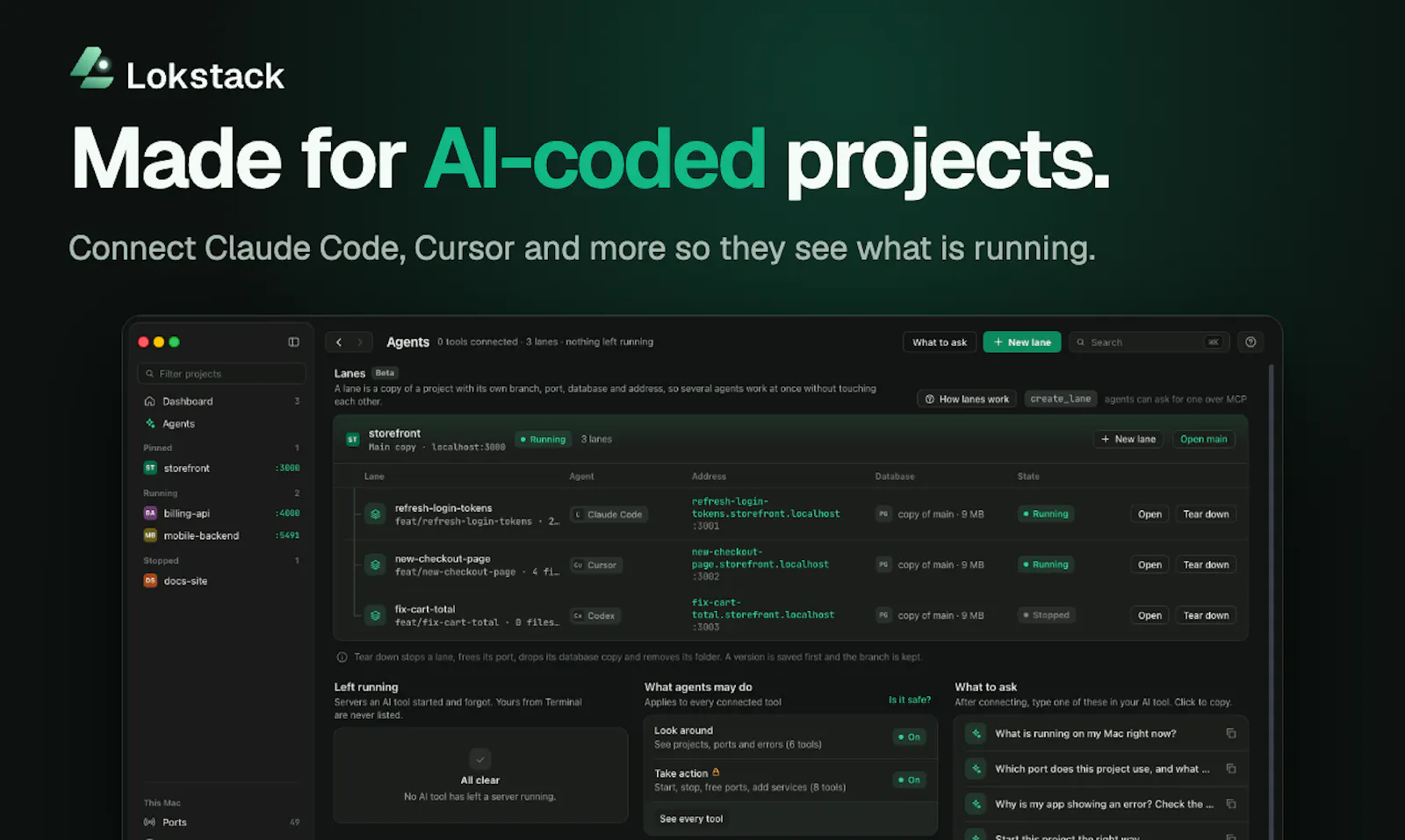Add a New lane to storefront
Viewport: 1405px width, 840px height.
(x=1128, y=440)
